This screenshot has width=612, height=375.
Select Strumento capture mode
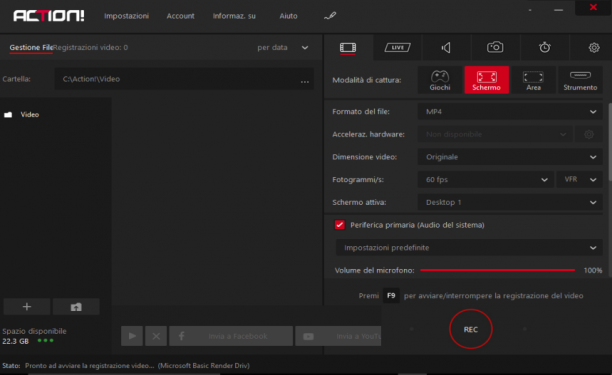pyautogui.click(x=580, y=80)
